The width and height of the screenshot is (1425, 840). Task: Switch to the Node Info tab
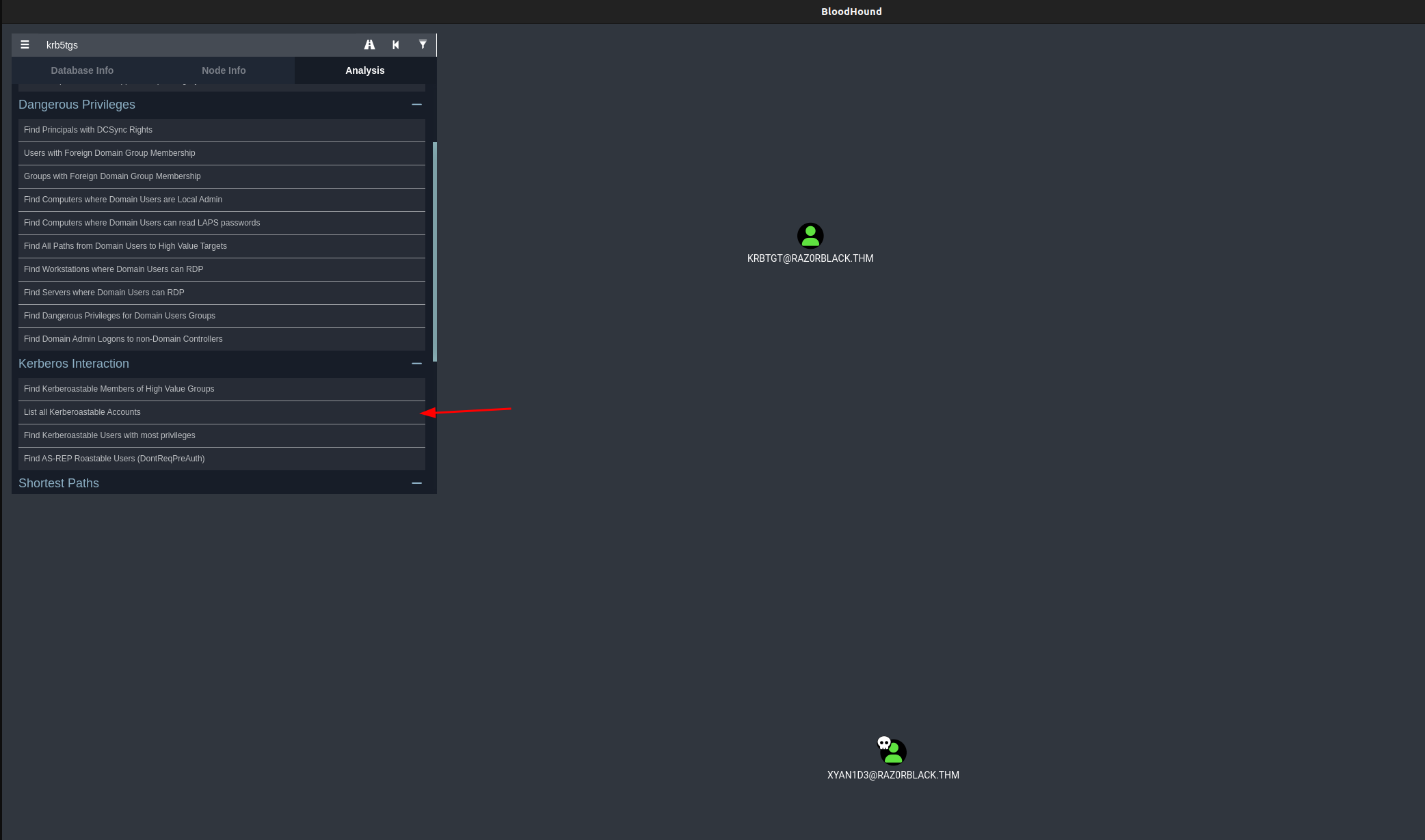(x=224, y=70)
